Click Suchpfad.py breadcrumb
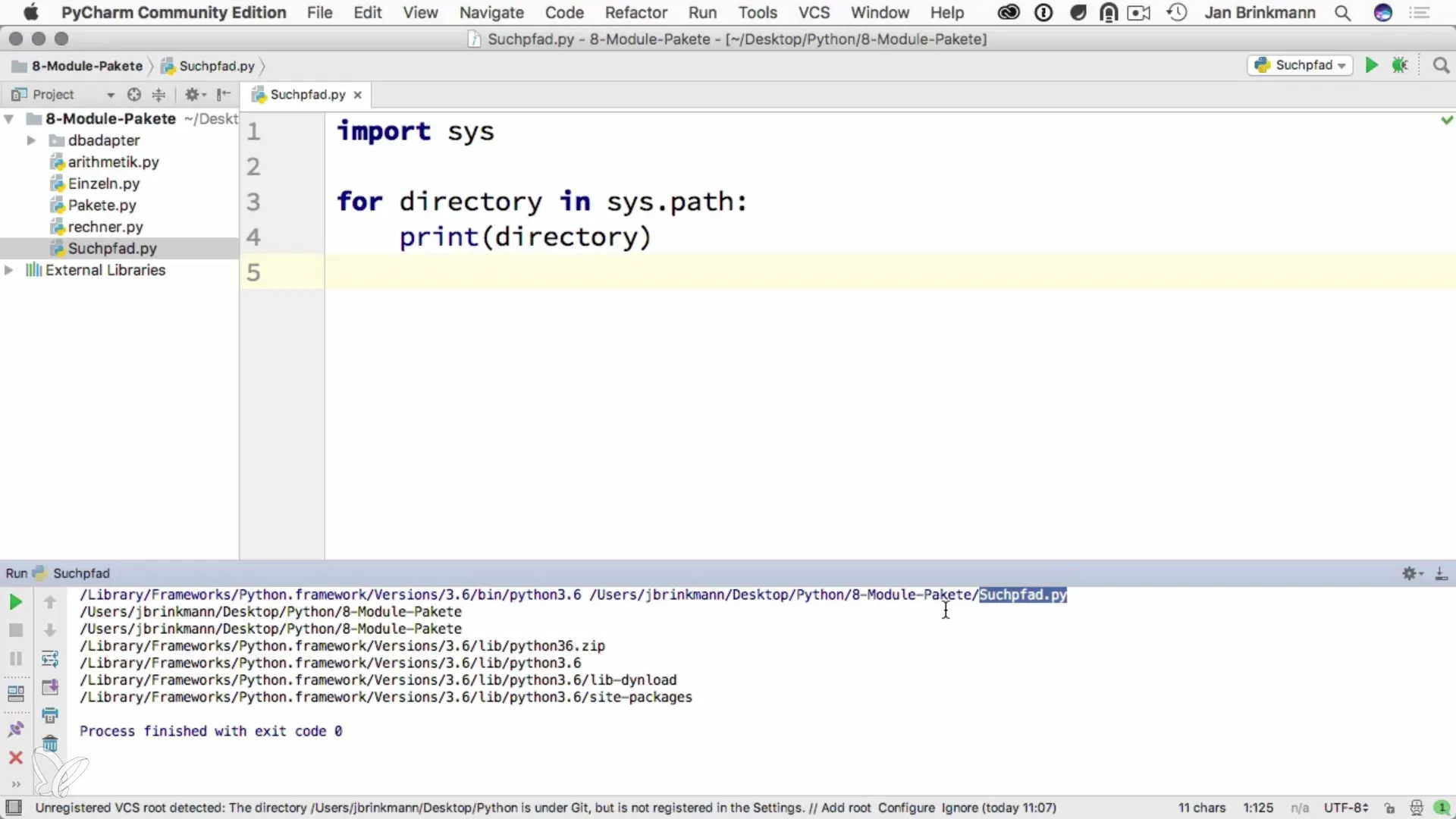Screen dimensions: 1456x819 pyautogui.click(x=209, y=66)
